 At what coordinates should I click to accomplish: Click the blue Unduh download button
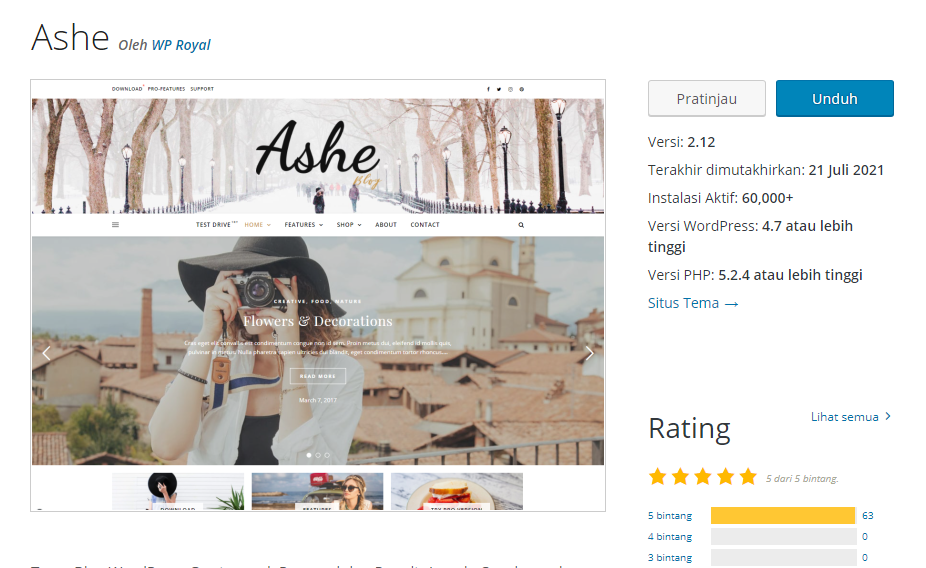coord(834,99)
